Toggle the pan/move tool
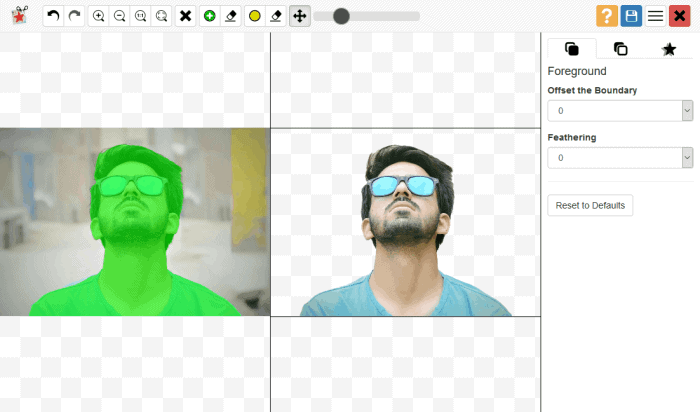This screenshot has height=412, width=700. (300, 17)
